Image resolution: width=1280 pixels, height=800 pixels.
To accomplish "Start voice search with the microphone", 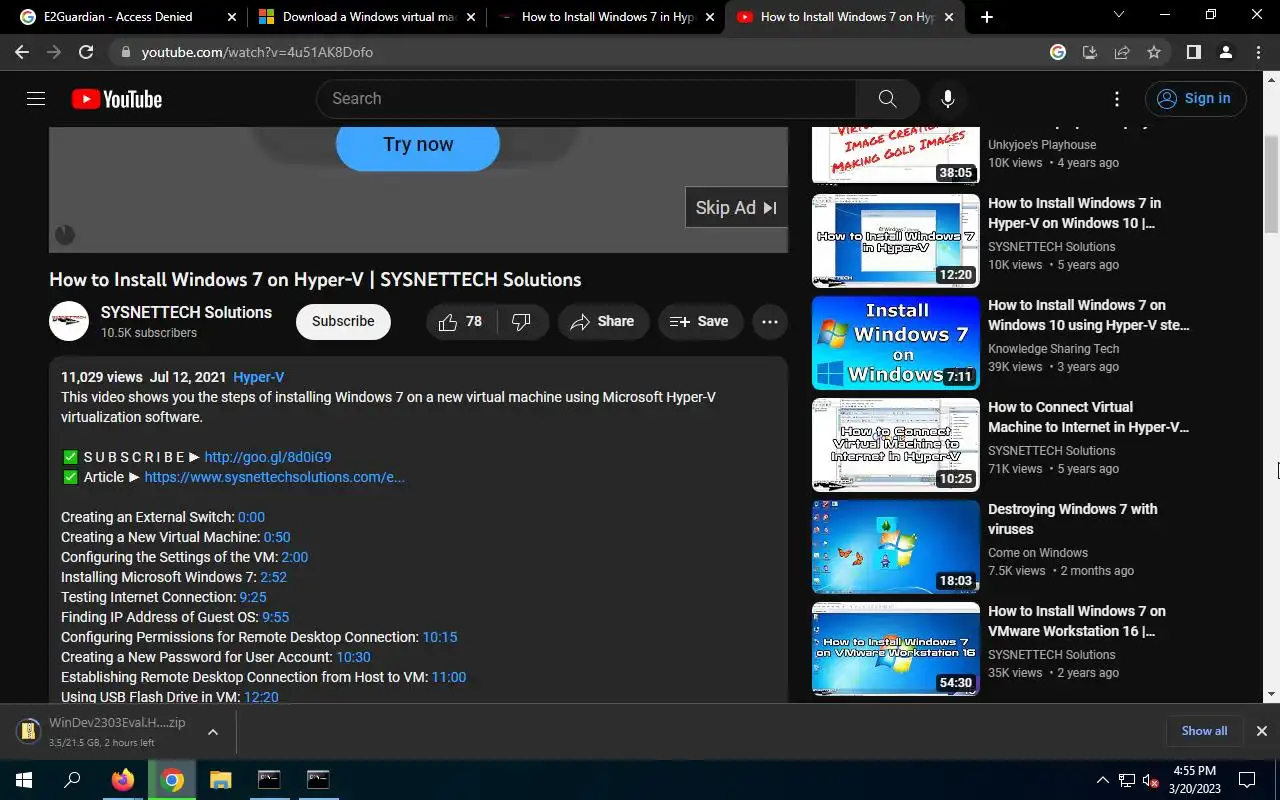I will (x=948, y=98).
